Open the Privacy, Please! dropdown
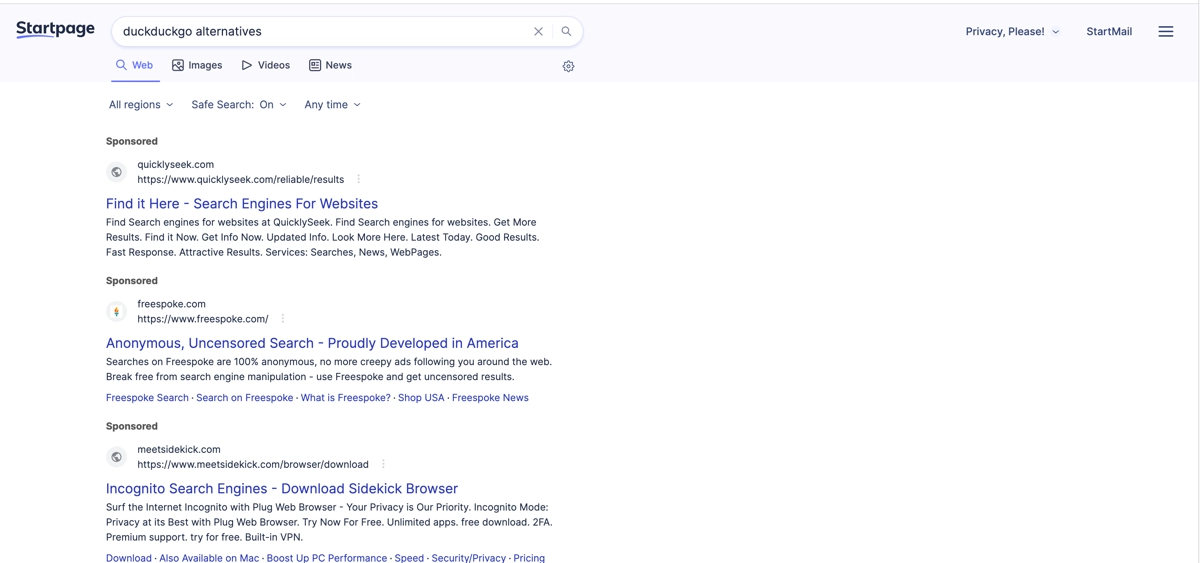 [x=1012, y=31]
